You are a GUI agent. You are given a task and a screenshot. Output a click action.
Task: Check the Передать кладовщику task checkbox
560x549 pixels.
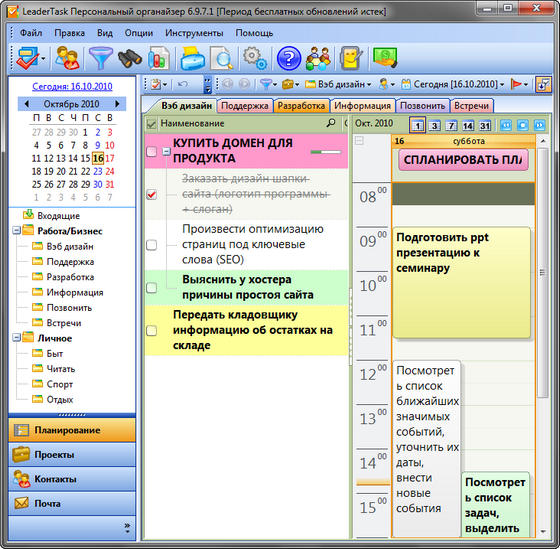click(151, 330)
